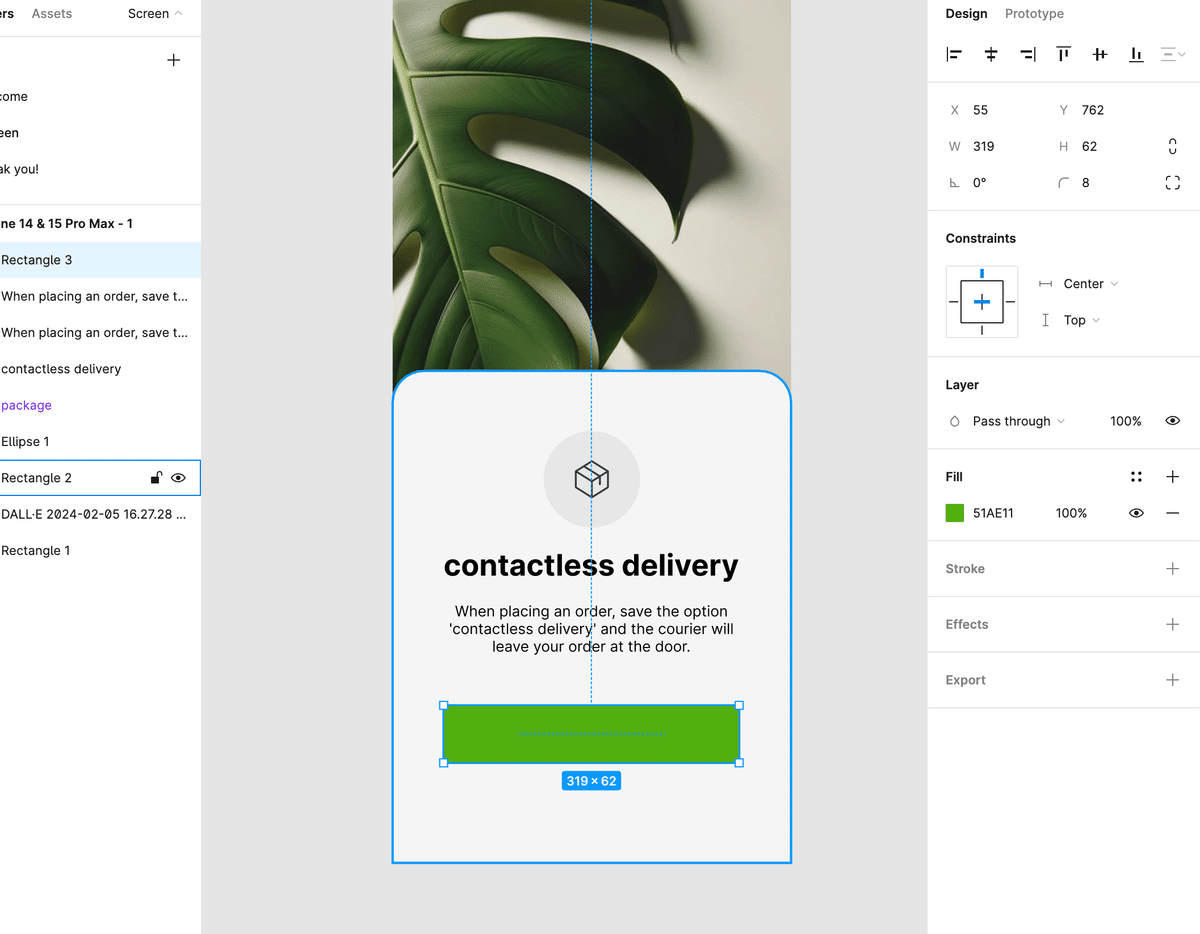Image resolution: width=1200 pixels, height=934 pixels.
Task: Toggle constrain proportions lock icon
Action: click(1173, 146)
